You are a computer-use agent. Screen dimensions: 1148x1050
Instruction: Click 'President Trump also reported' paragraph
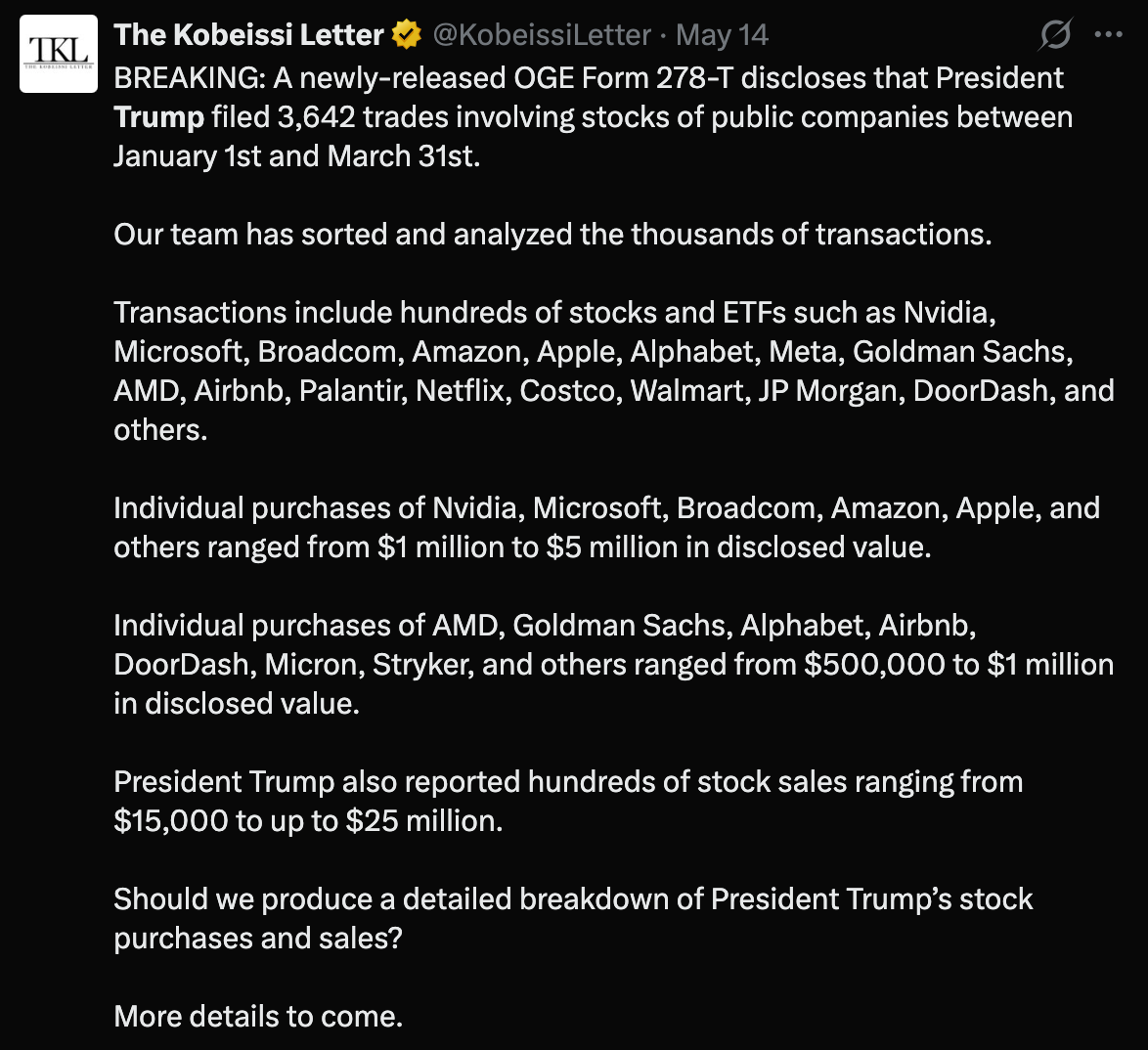click(568, 802)
